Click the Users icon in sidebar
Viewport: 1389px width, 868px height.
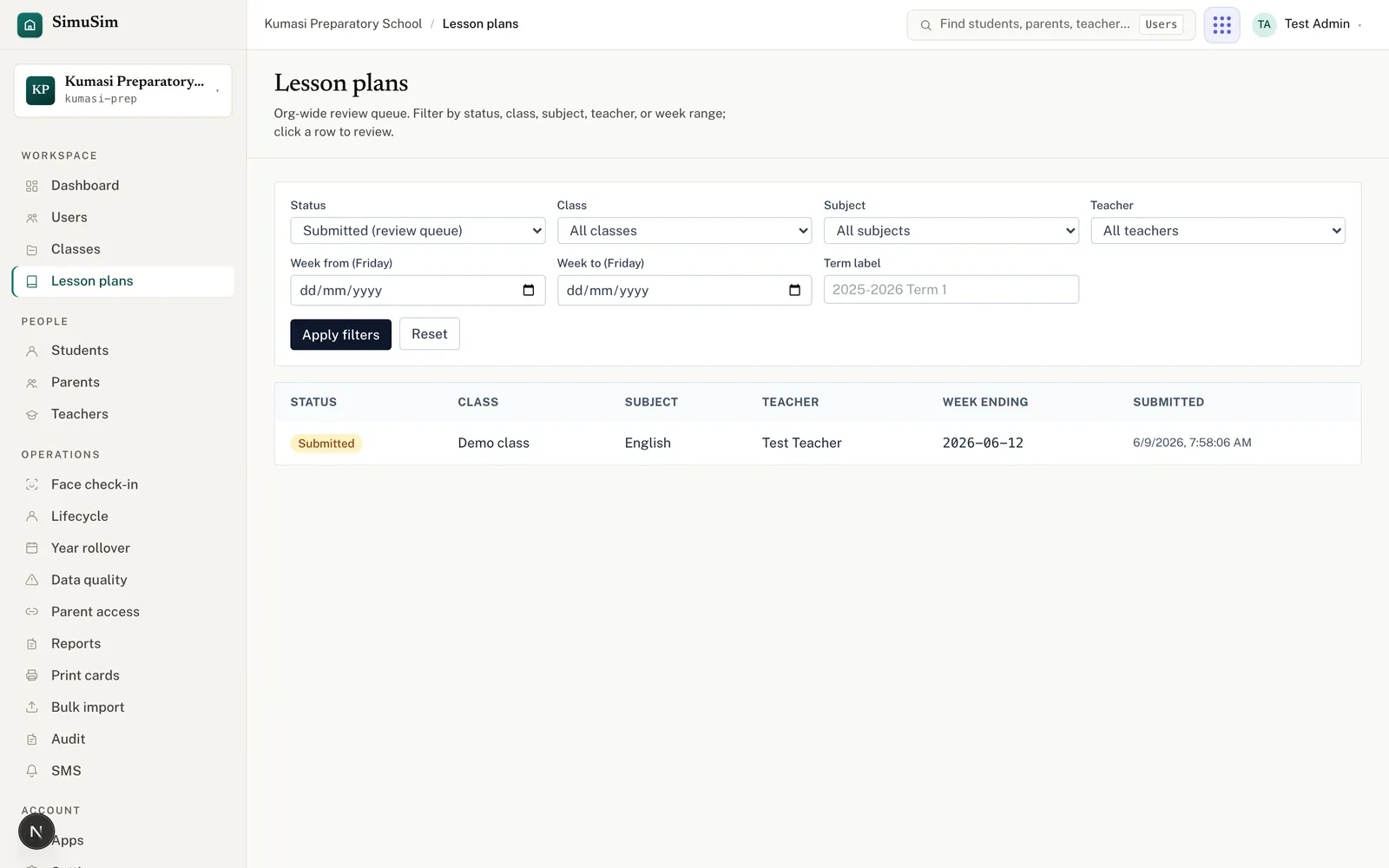pyautogui.click(x=32, y=218)
